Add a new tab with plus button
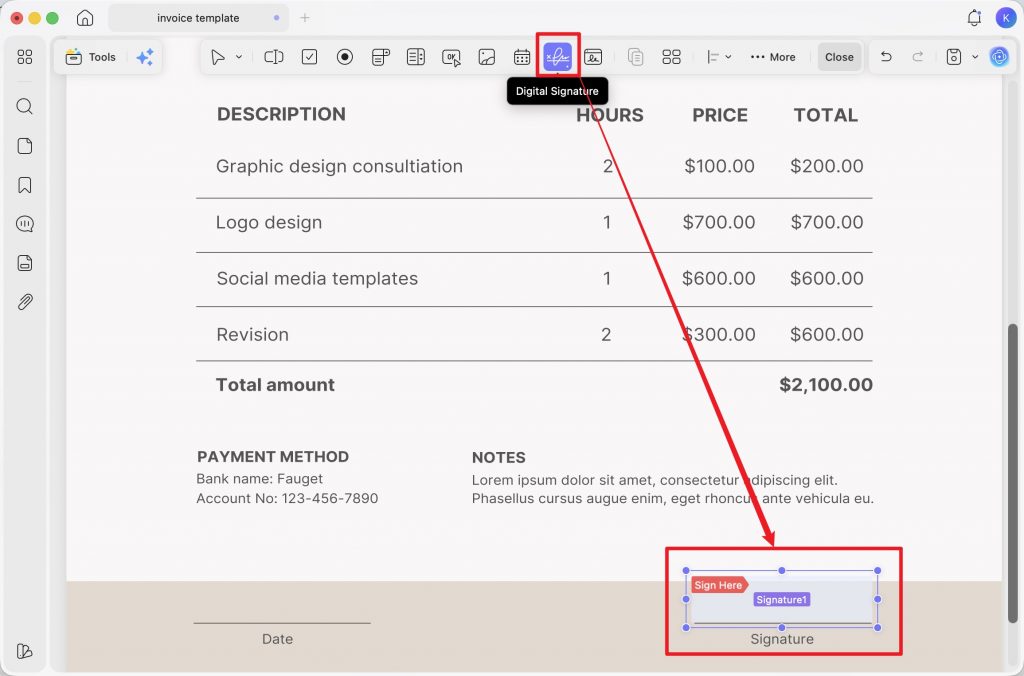This screenshot has width=1024, height=676. click(304, 18)
